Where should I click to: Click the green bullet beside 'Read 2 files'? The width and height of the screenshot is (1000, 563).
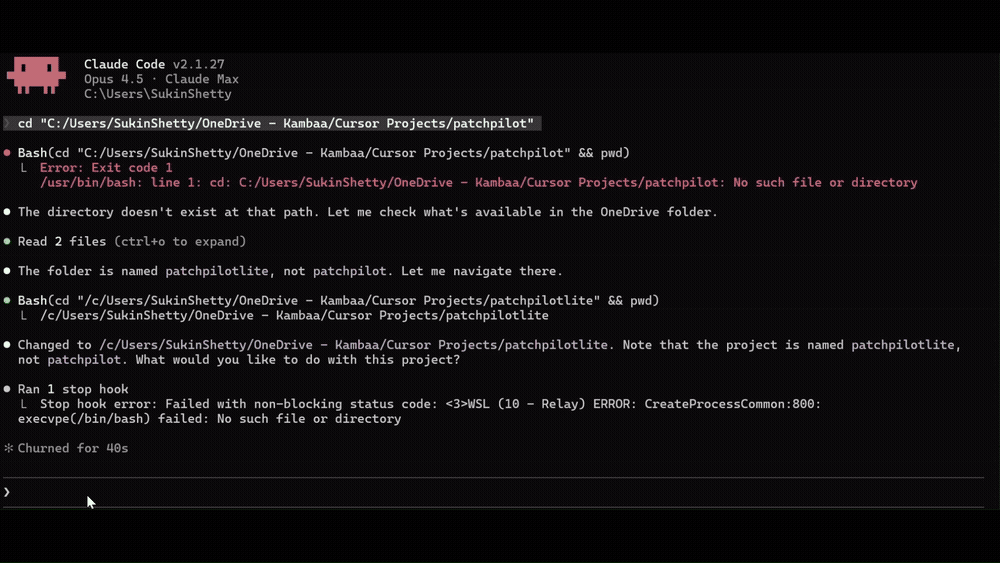tap(7, 242)
